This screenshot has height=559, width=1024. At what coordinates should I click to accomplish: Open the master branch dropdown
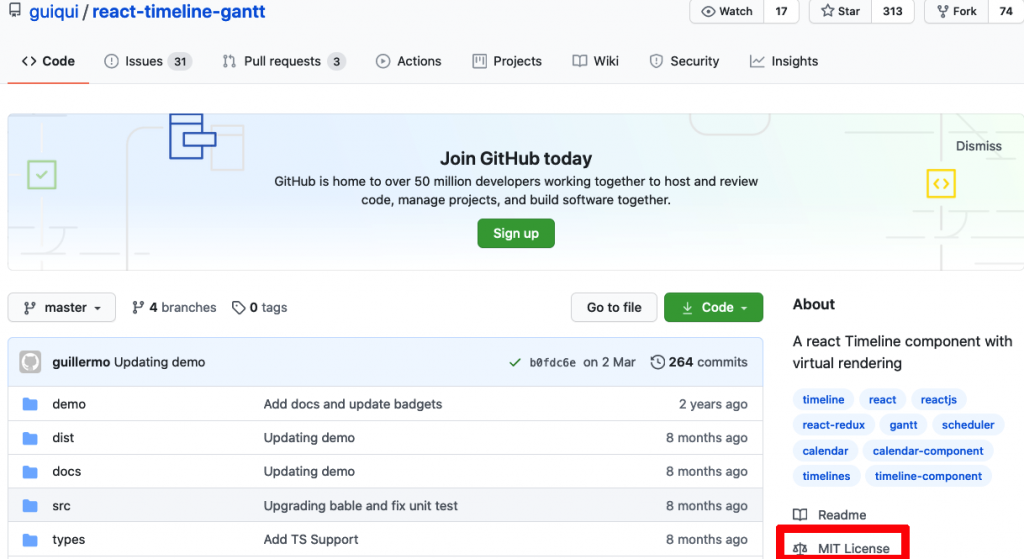[62, 308]
